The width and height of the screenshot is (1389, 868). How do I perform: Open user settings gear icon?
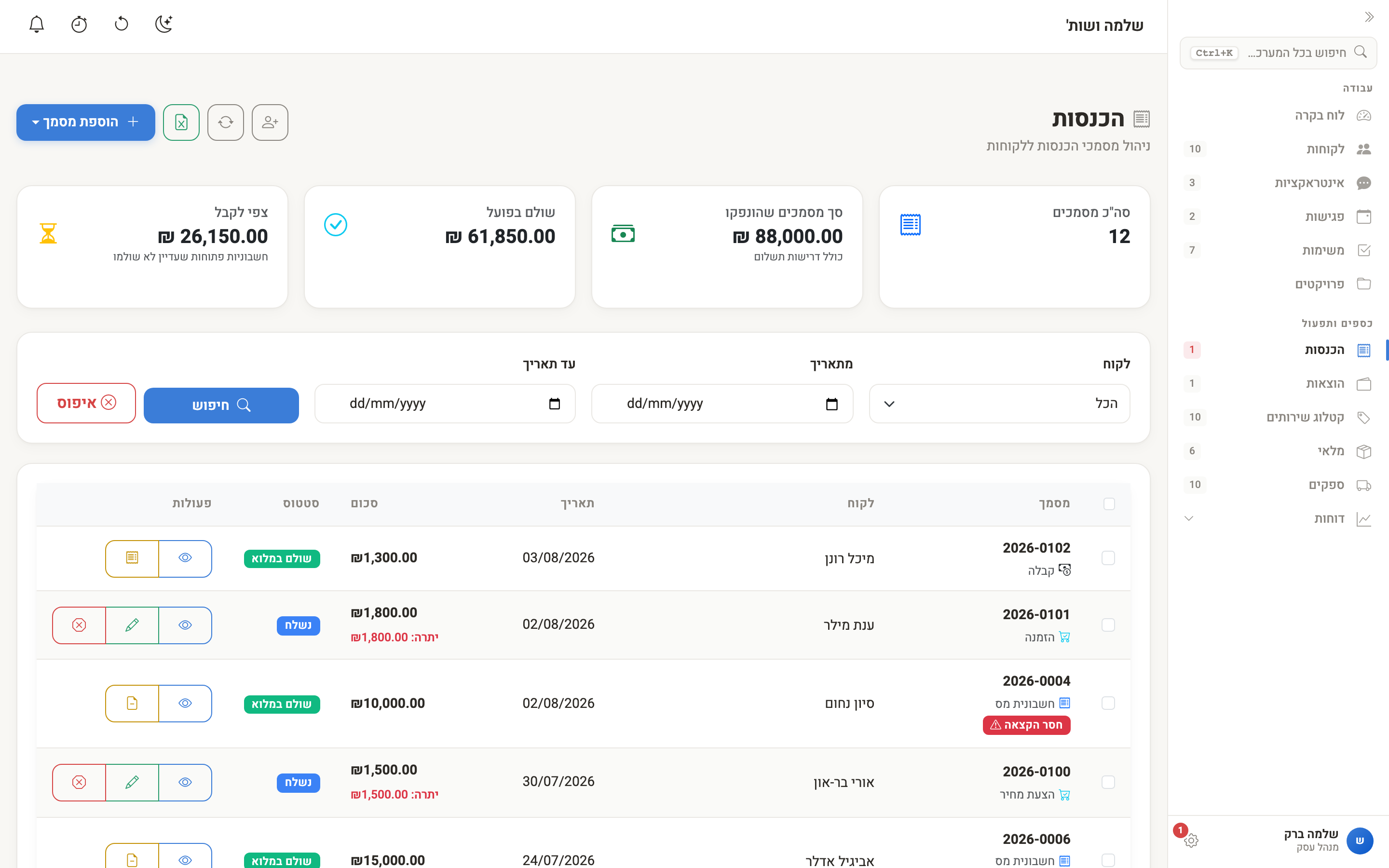1190,841
